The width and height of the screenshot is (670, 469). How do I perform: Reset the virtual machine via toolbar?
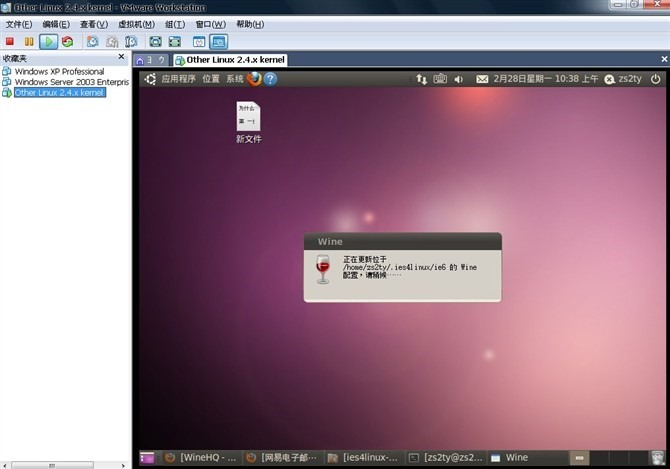point(68,41)
